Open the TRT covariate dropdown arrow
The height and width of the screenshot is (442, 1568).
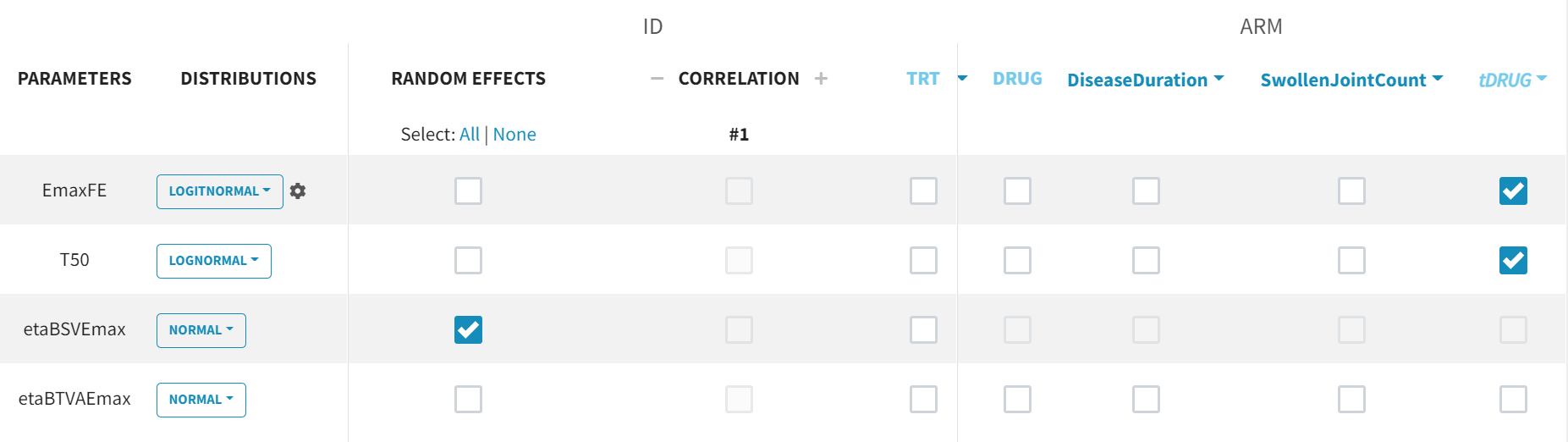tap(962, 79)
